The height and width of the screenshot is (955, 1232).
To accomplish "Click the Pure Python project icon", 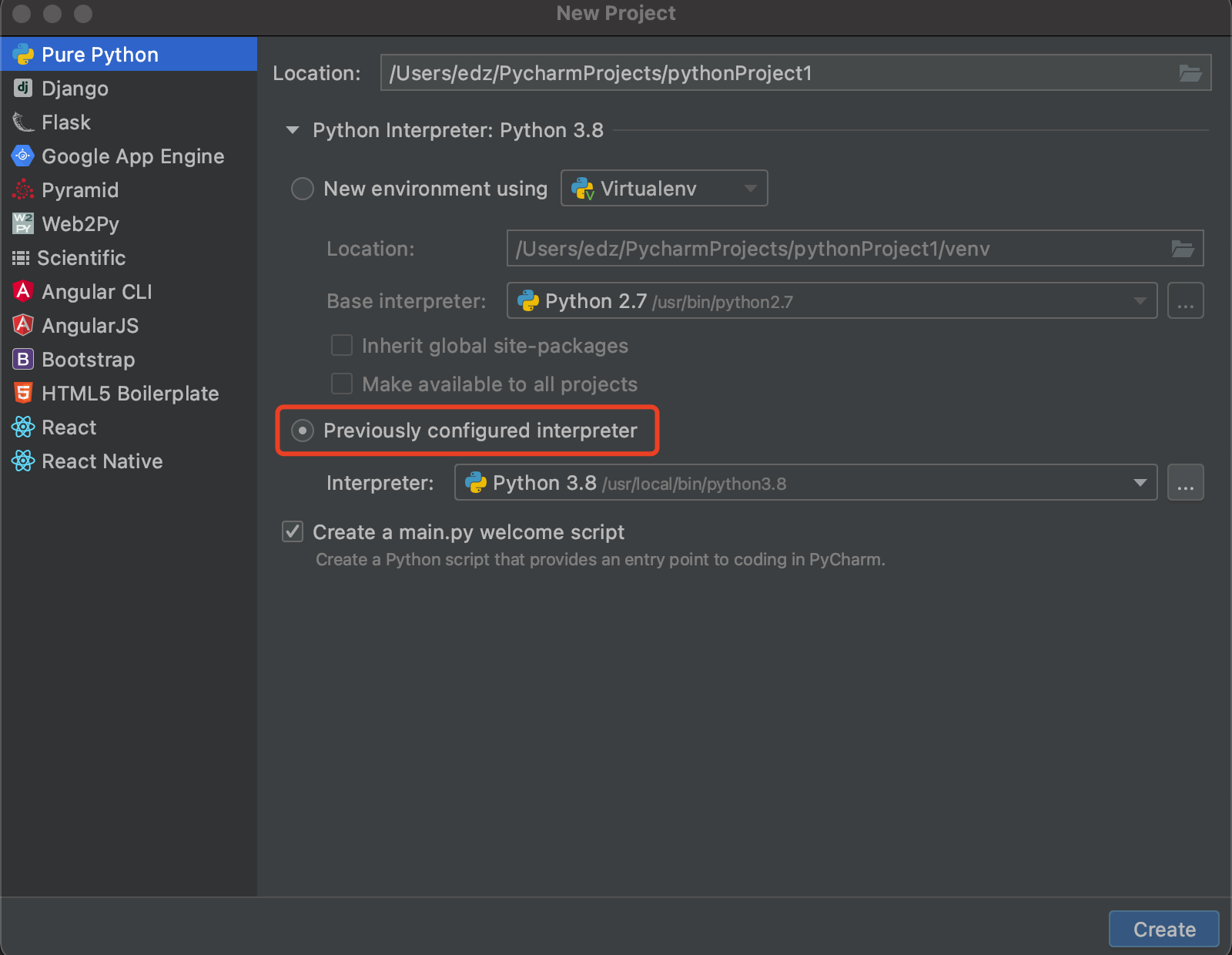I will 23,55.
